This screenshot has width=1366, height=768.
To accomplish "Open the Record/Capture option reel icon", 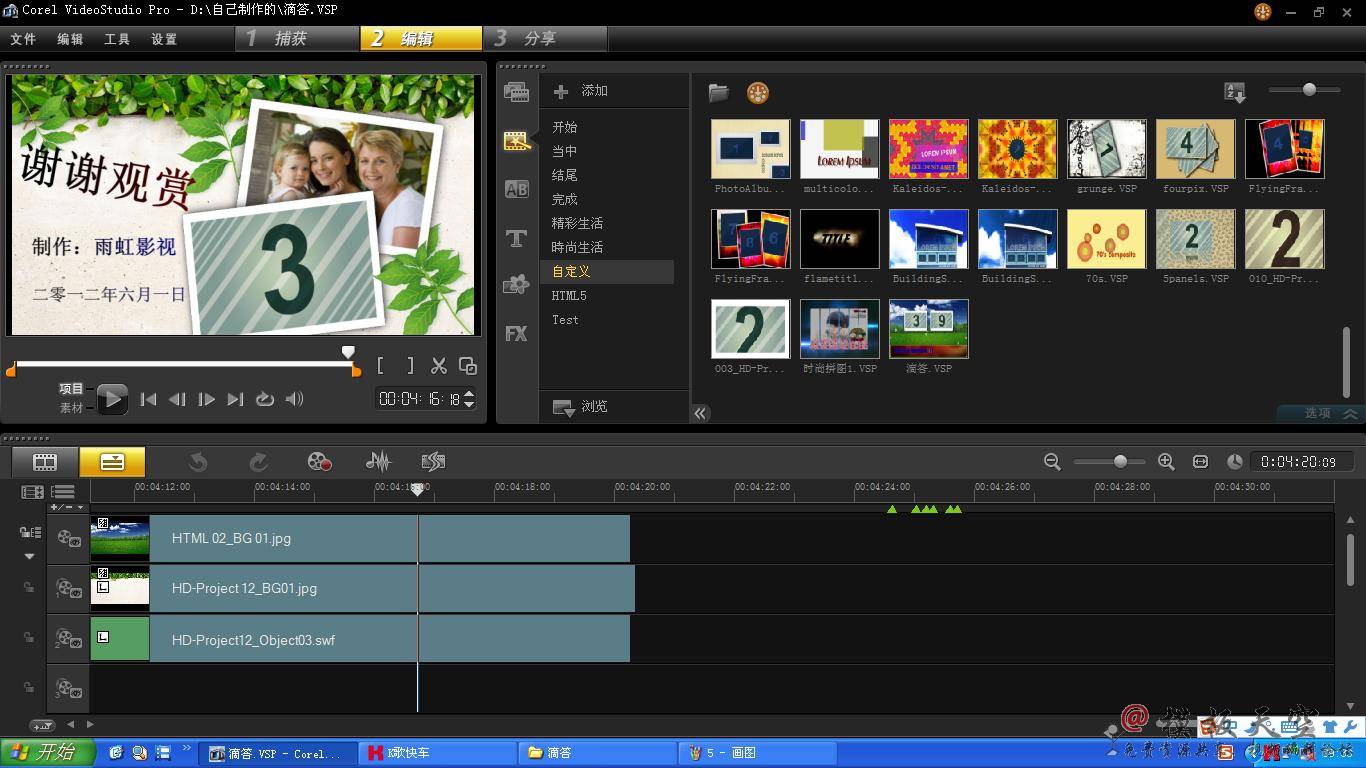I will click(319, 461).
